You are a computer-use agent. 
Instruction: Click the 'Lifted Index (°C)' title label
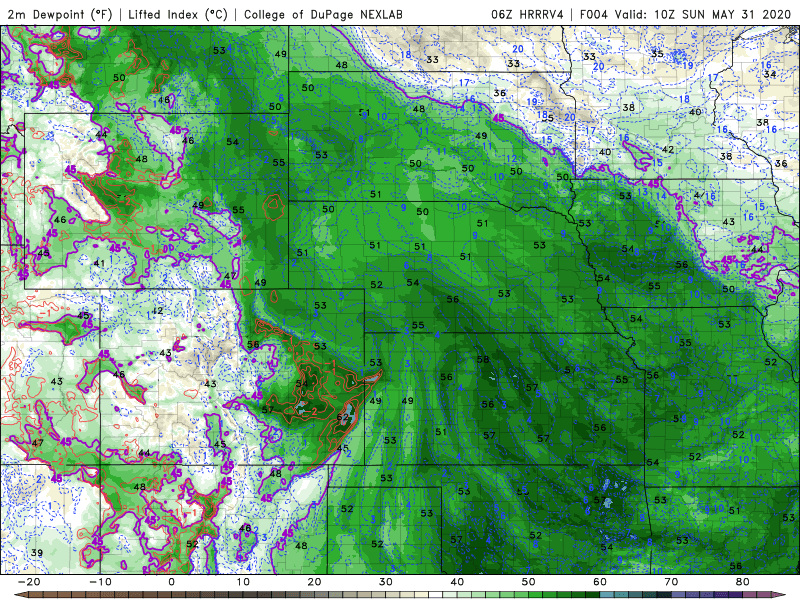tap(178, 14)
